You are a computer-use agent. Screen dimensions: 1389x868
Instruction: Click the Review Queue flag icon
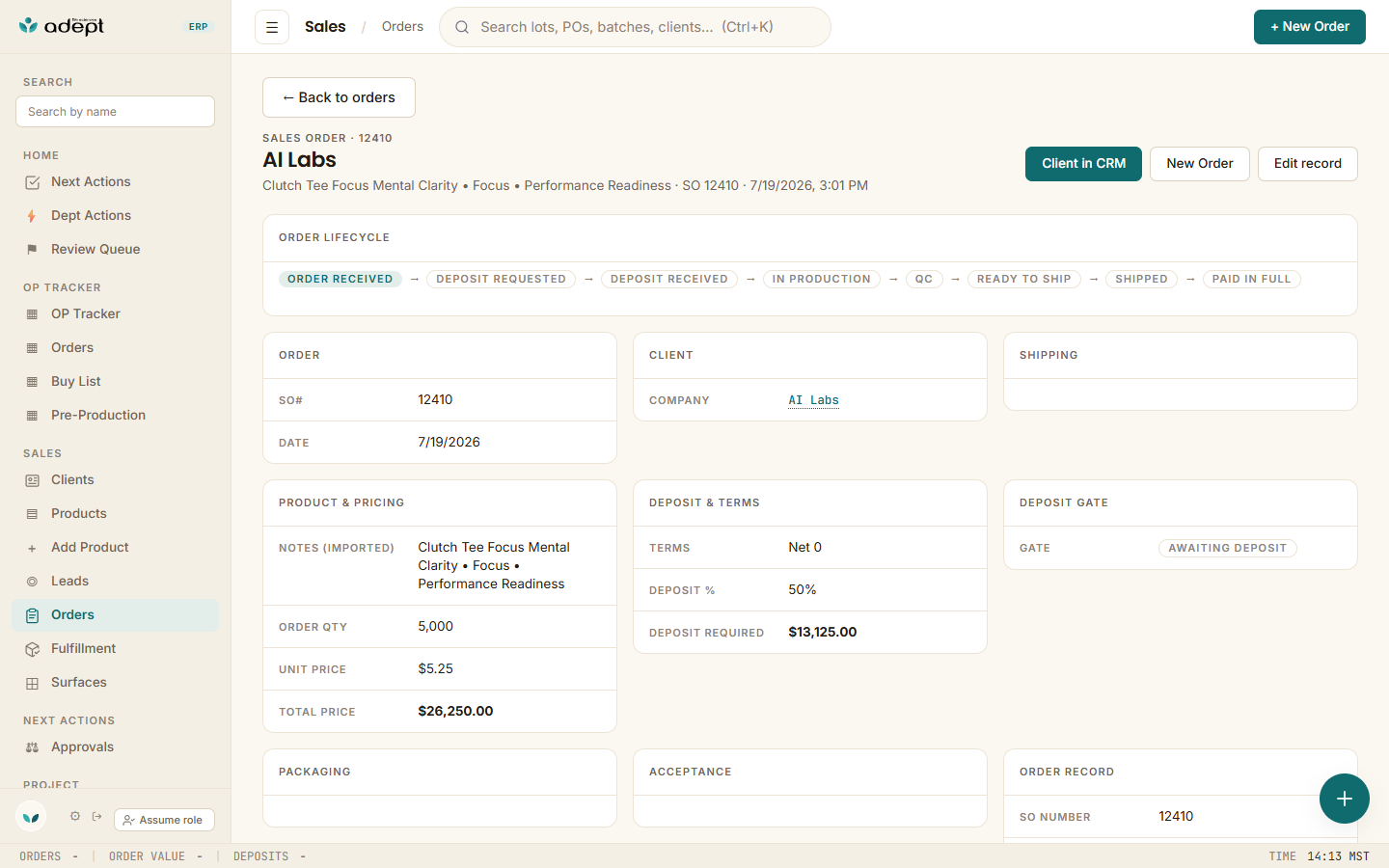coord(32,250)
